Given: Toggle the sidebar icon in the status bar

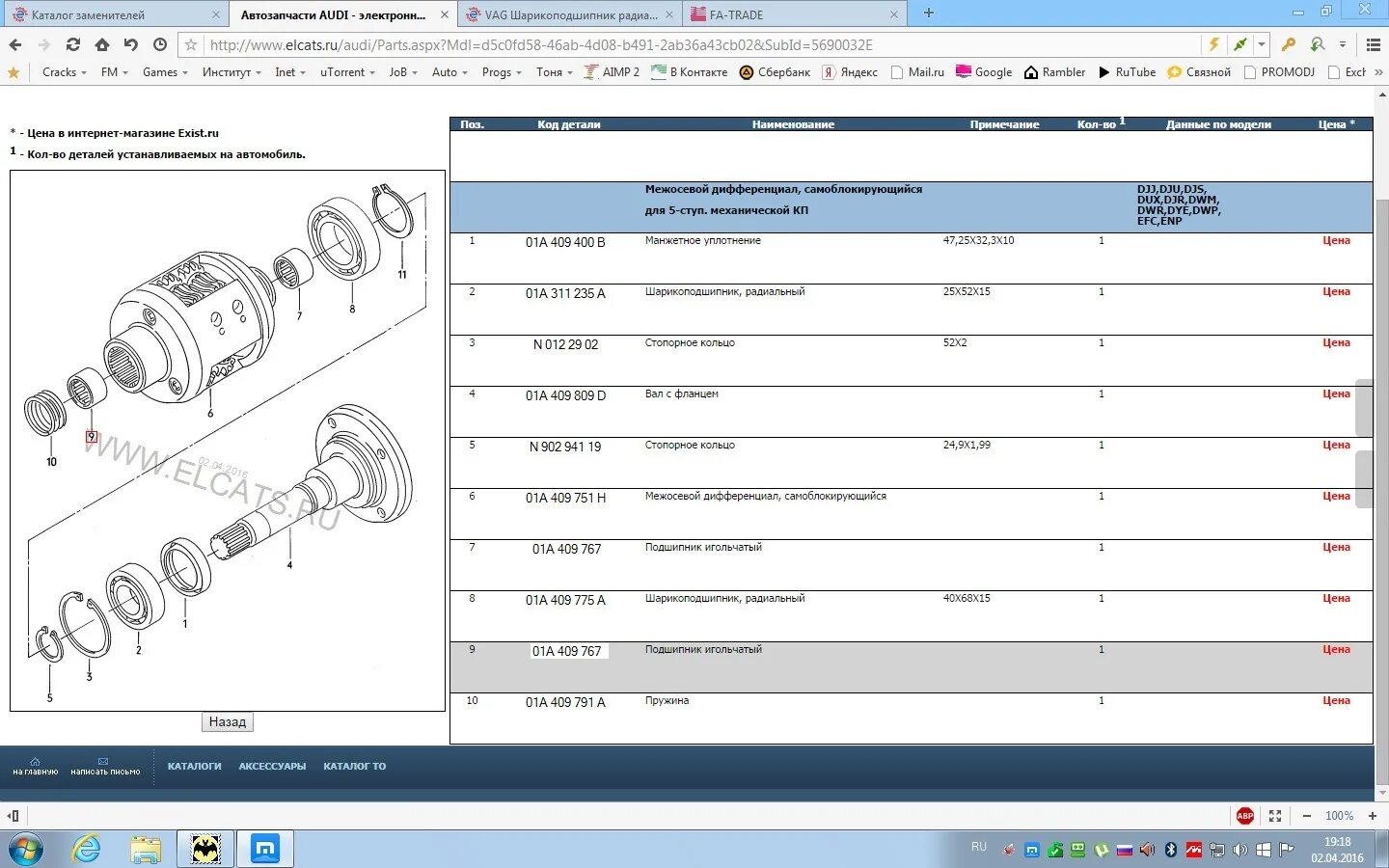Looking at the screenshot, I should coord(14,816).
